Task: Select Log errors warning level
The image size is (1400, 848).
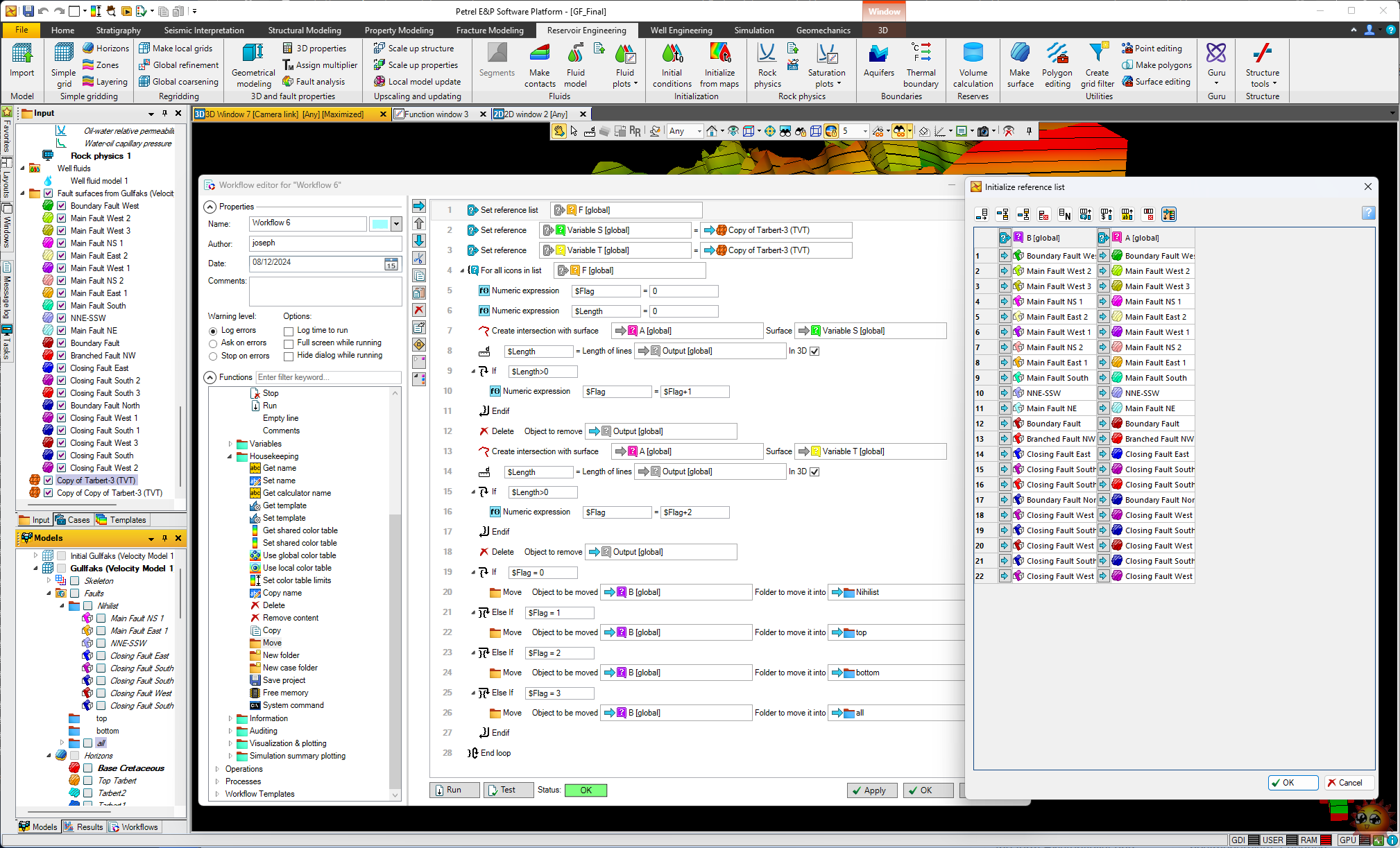Action: click(x=213, y=331)
